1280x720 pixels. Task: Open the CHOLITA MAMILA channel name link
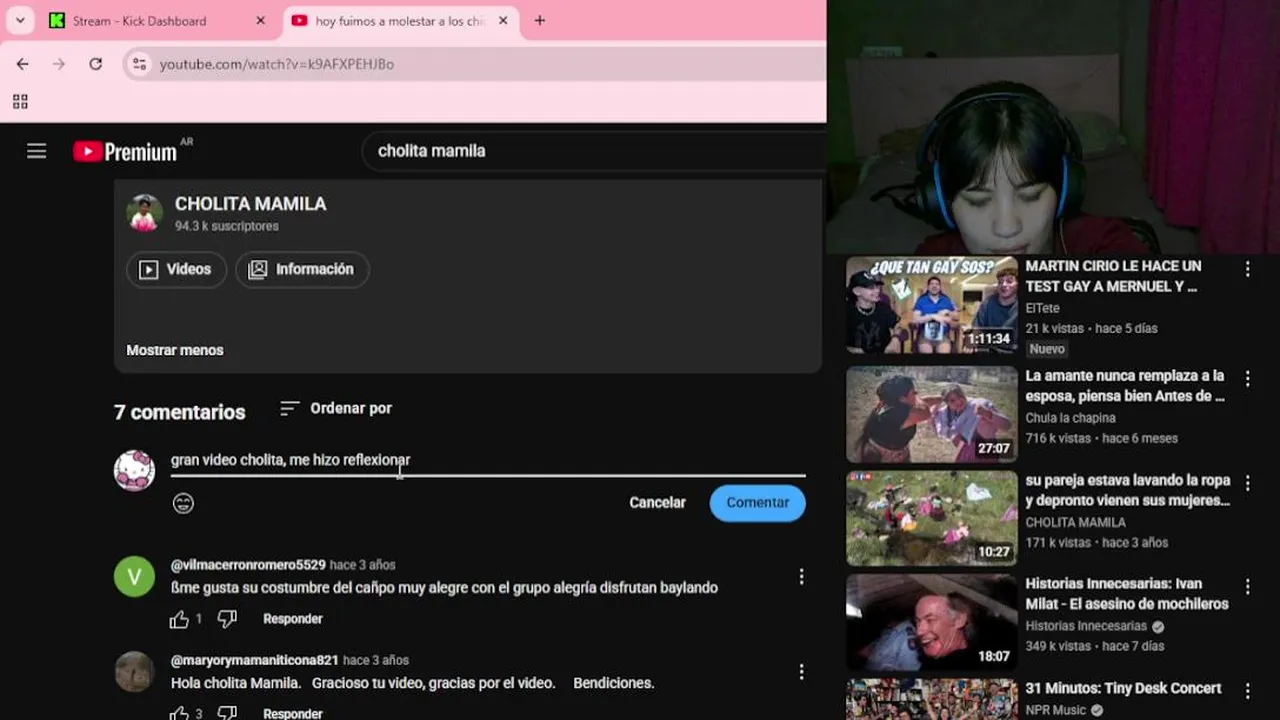[x=251, y=203]
